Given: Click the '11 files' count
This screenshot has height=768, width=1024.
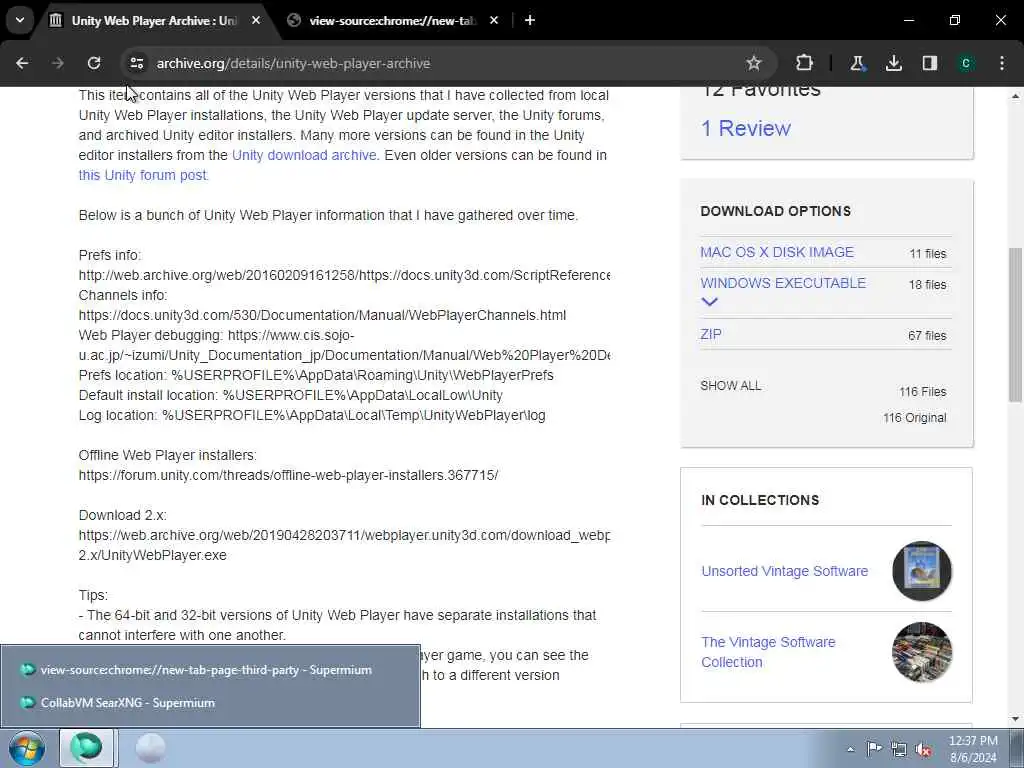Looking at the screenshot, I should coord(927,253).
